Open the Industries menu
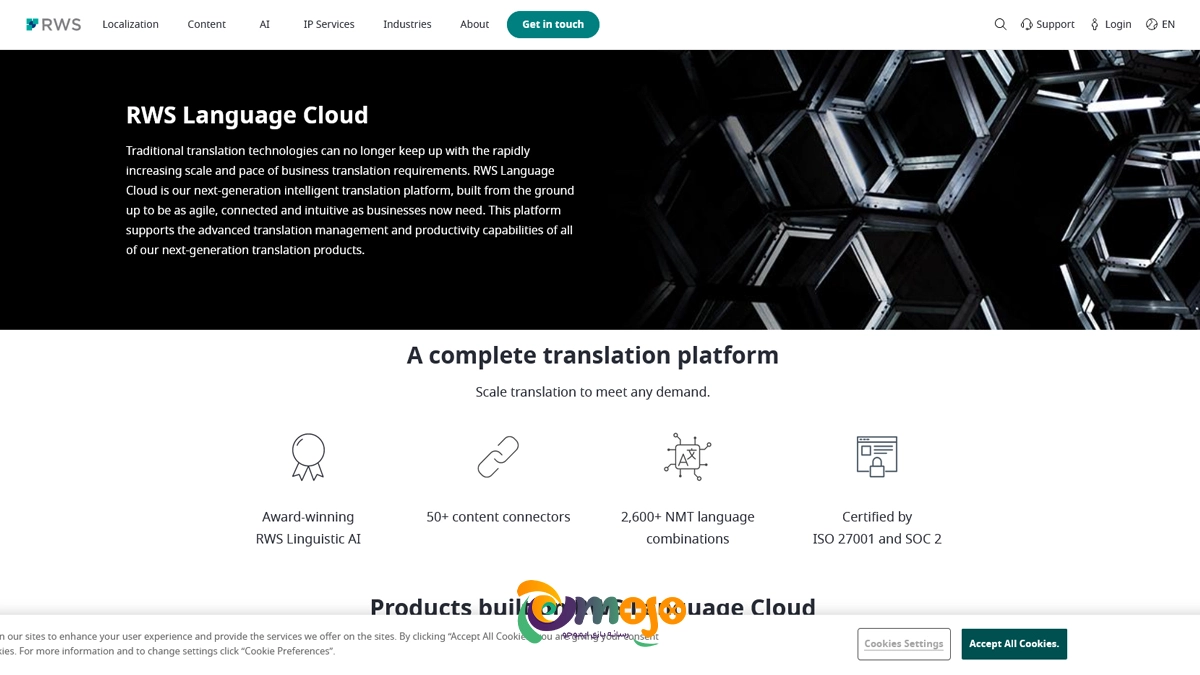Viewport: 1200px width, 675px height. [407, 24]
